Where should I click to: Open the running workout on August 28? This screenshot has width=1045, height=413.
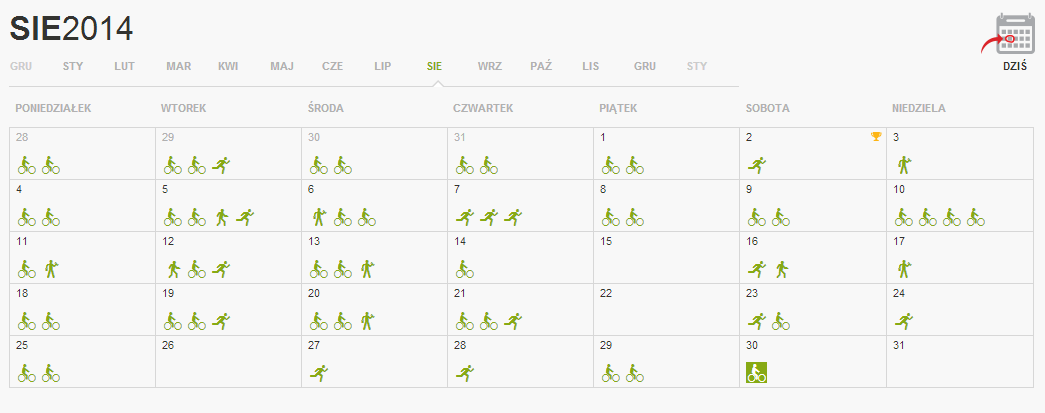point(465,372)
